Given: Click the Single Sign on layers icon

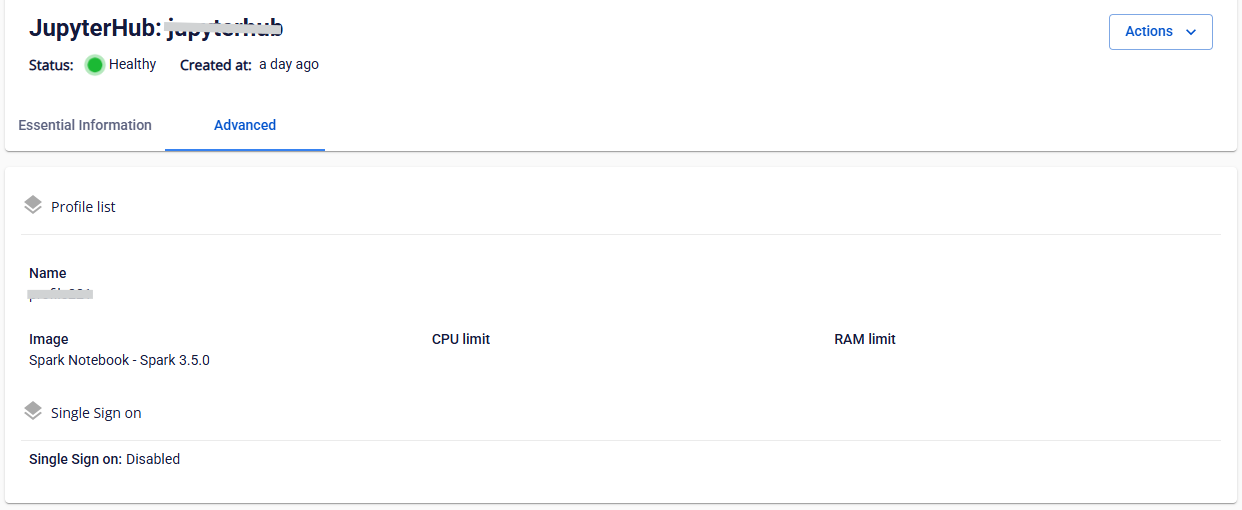Looking at the screenshot, I should [x=33, y=411].
